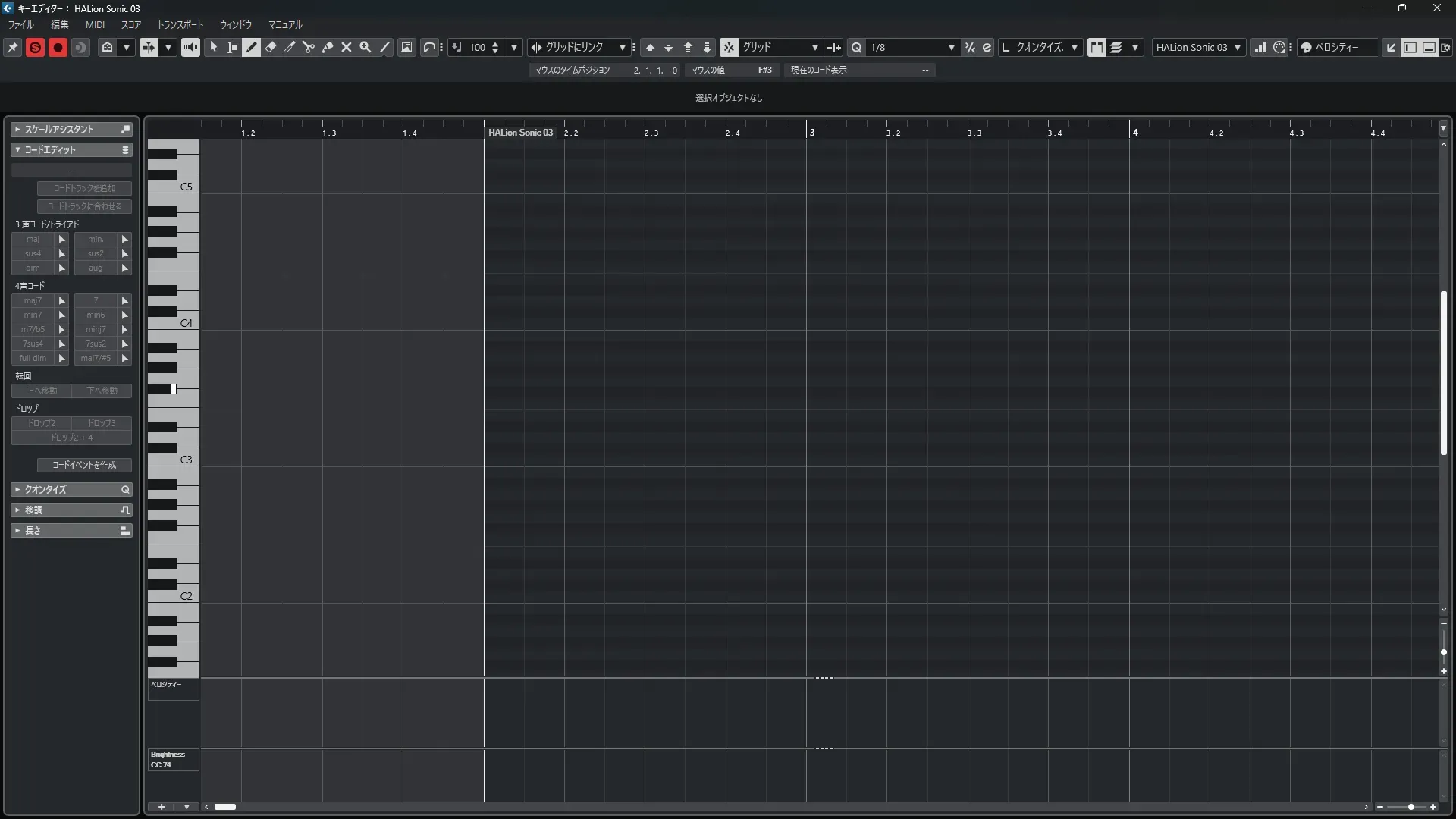Image resolution: width=1456 pixels, height=819 pixels.
Task: Open the トランスポート menu
Action: (180, 24)
